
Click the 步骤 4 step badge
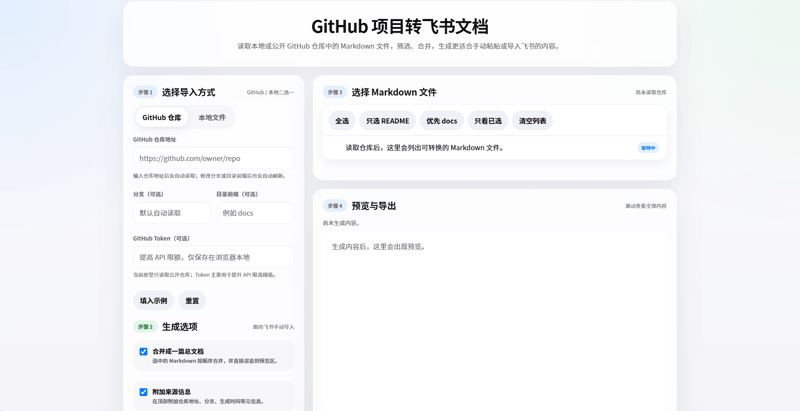335,206
